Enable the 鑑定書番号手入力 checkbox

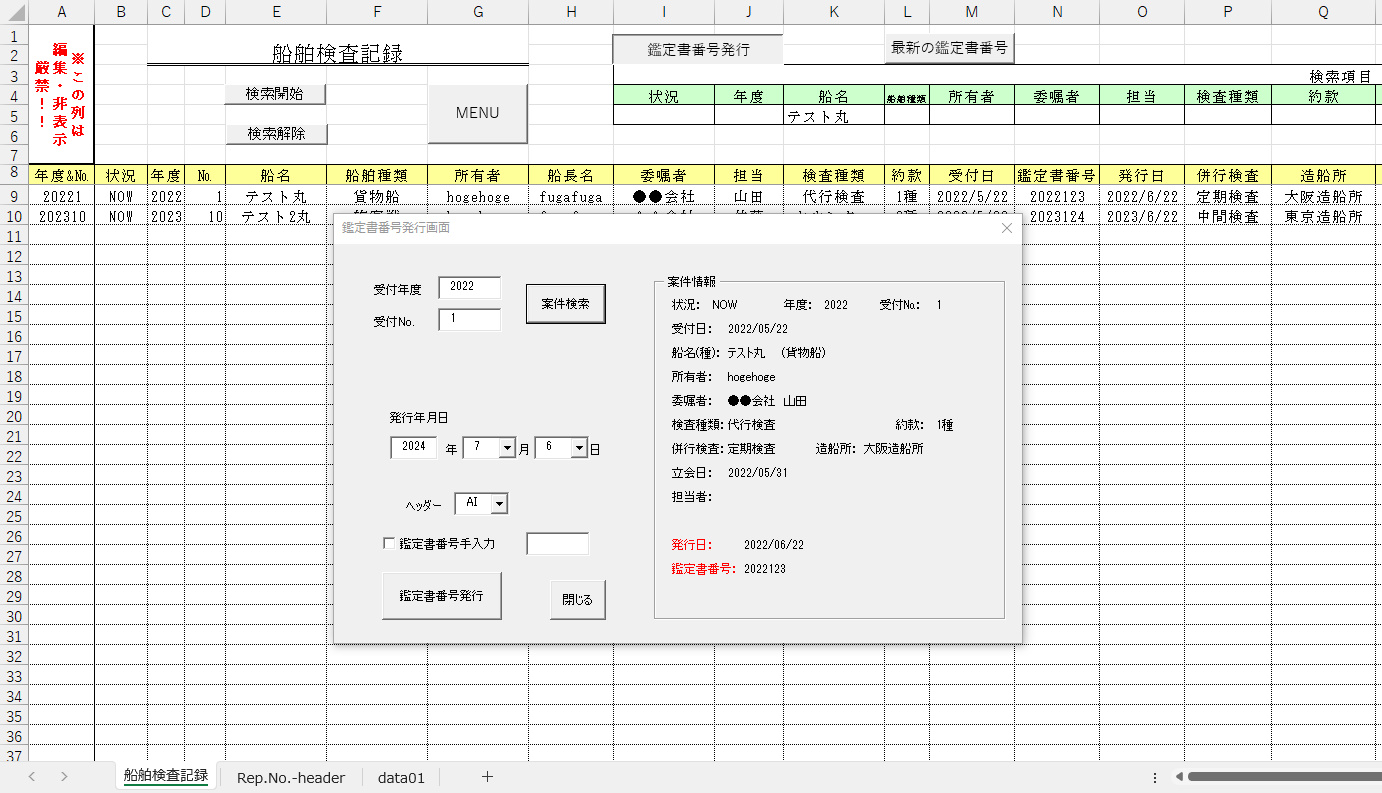[x=389, y=544]
